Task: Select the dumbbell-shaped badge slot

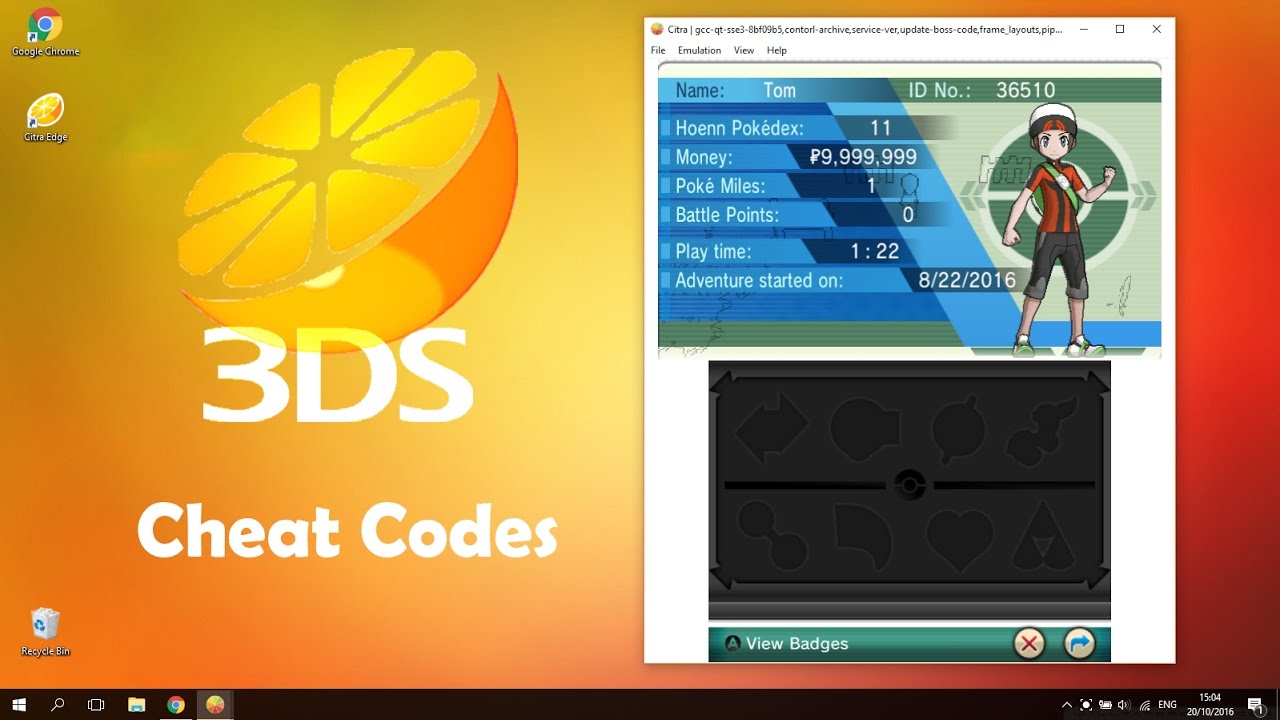Action: (x=772, y=535)
